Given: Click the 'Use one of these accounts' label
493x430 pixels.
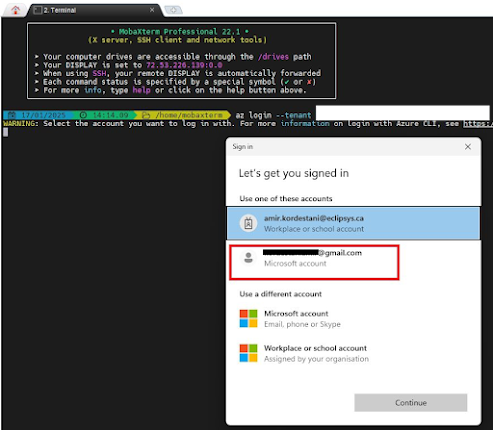Looking at the screenshot, I should [286, 199].
